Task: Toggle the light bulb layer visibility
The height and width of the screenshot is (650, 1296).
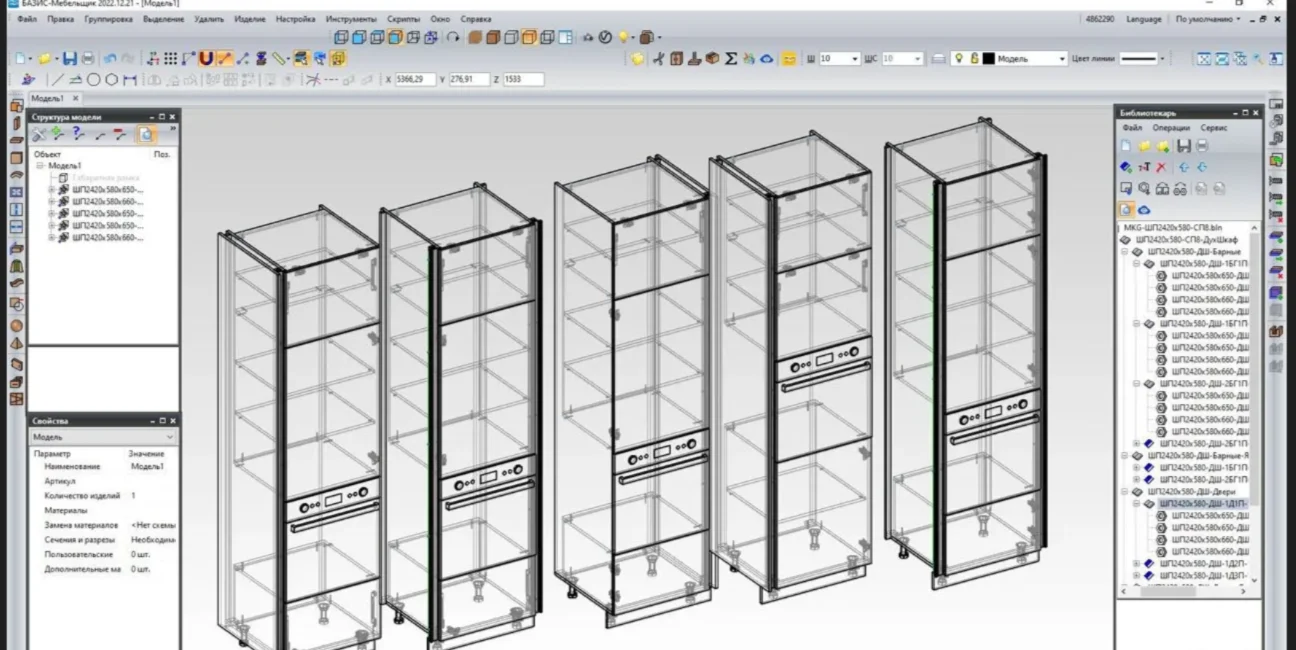Action: point(957,59)
